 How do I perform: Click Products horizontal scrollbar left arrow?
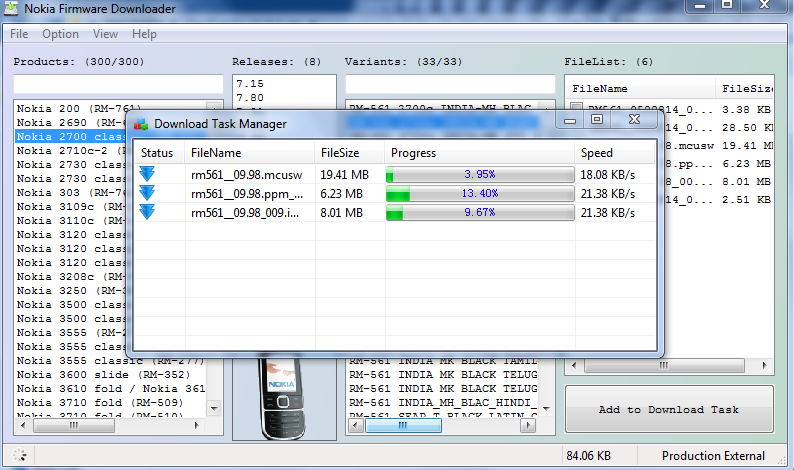click(x=23, y=425)
